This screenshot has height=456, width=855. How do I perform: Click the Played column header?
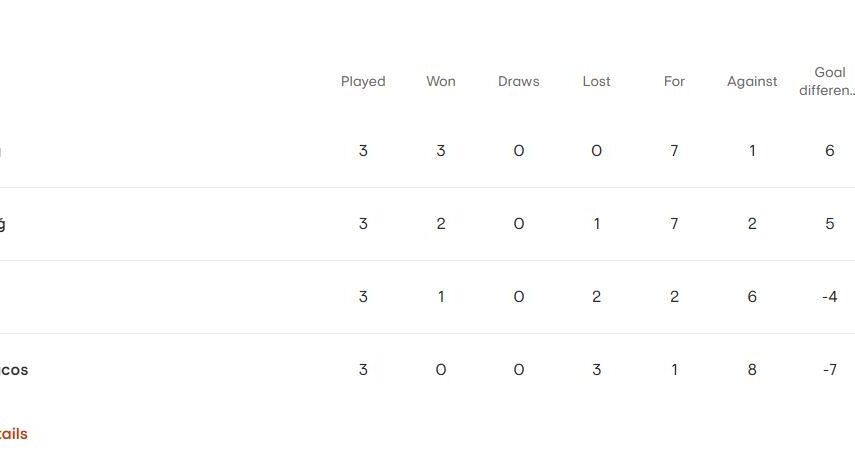(363, 82)
